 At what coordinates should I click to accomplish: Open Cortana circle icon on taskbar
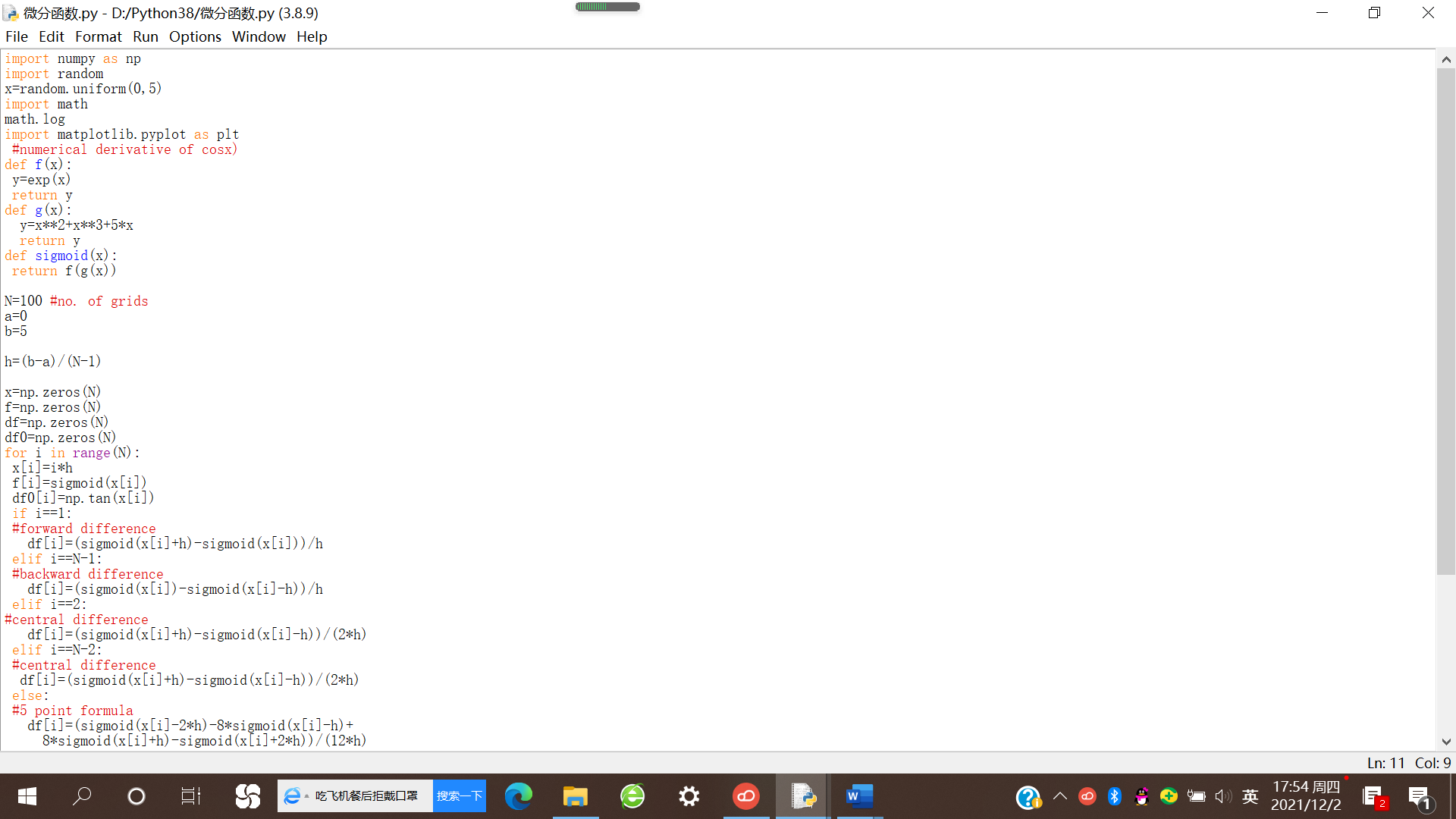(x=136, y=796)
